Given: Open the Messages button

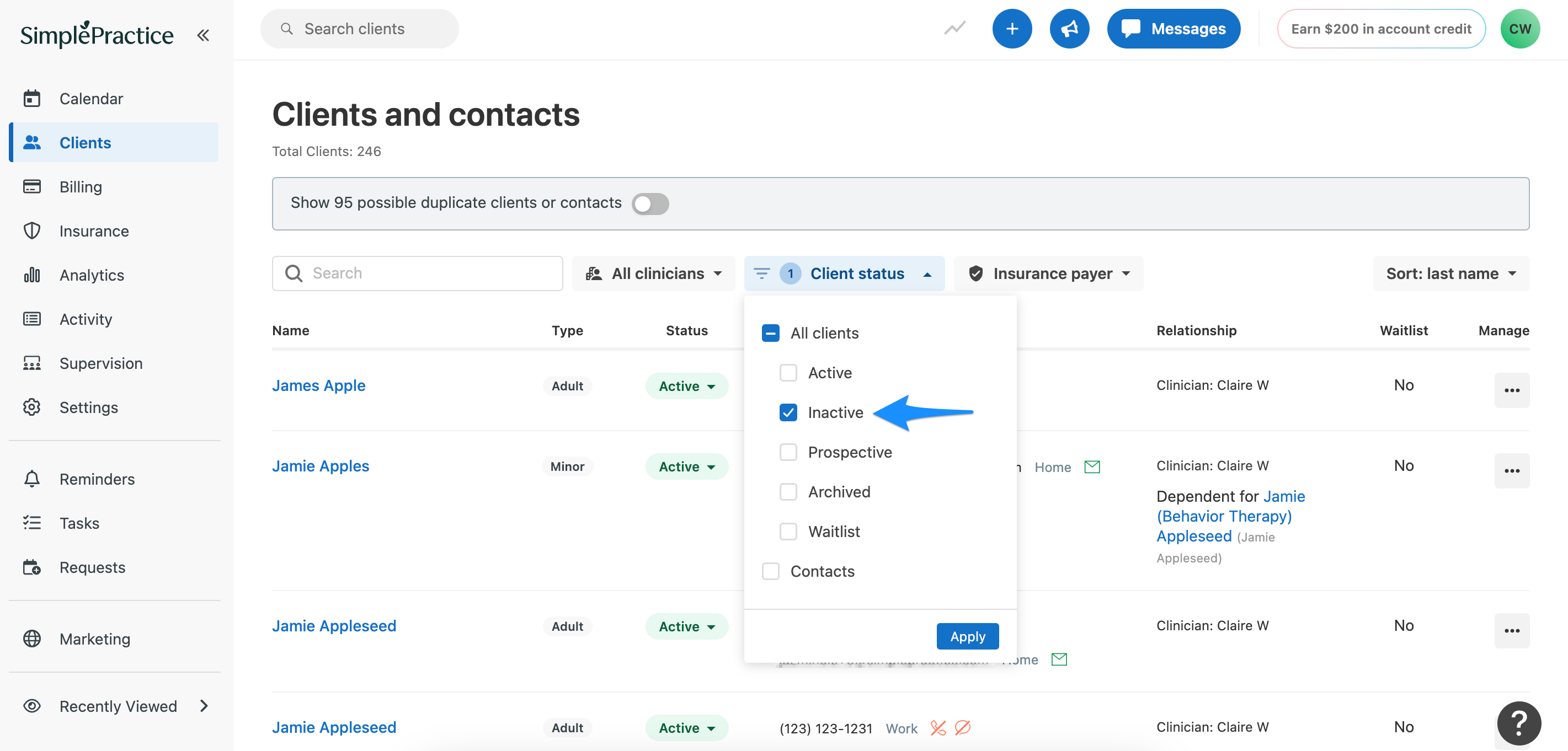Looking at the screenshot, I should 1173,29.
